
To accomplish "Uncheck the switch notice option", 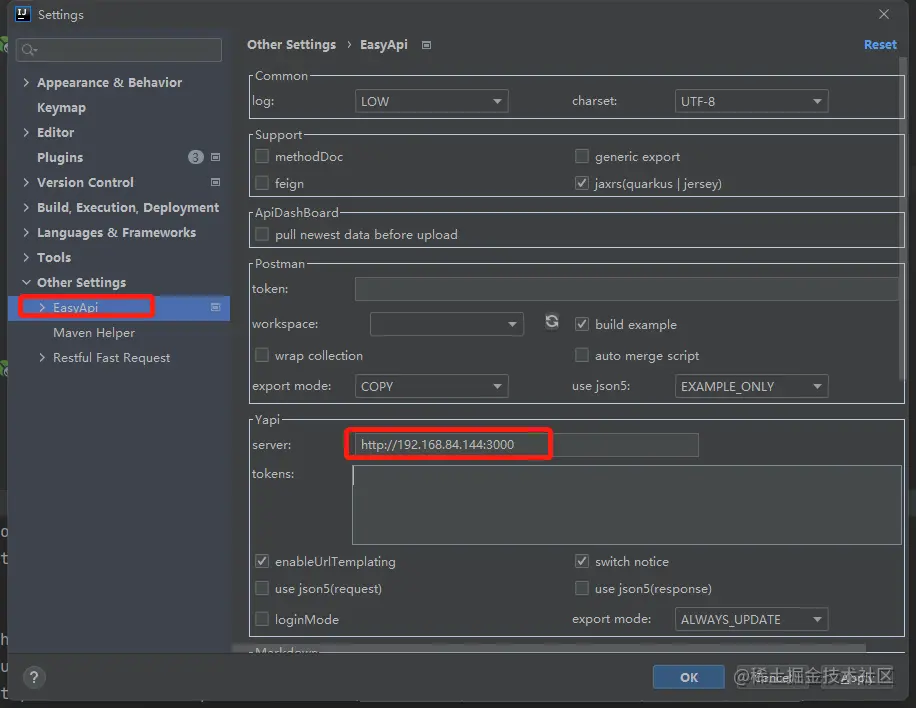I will (582, 561).
